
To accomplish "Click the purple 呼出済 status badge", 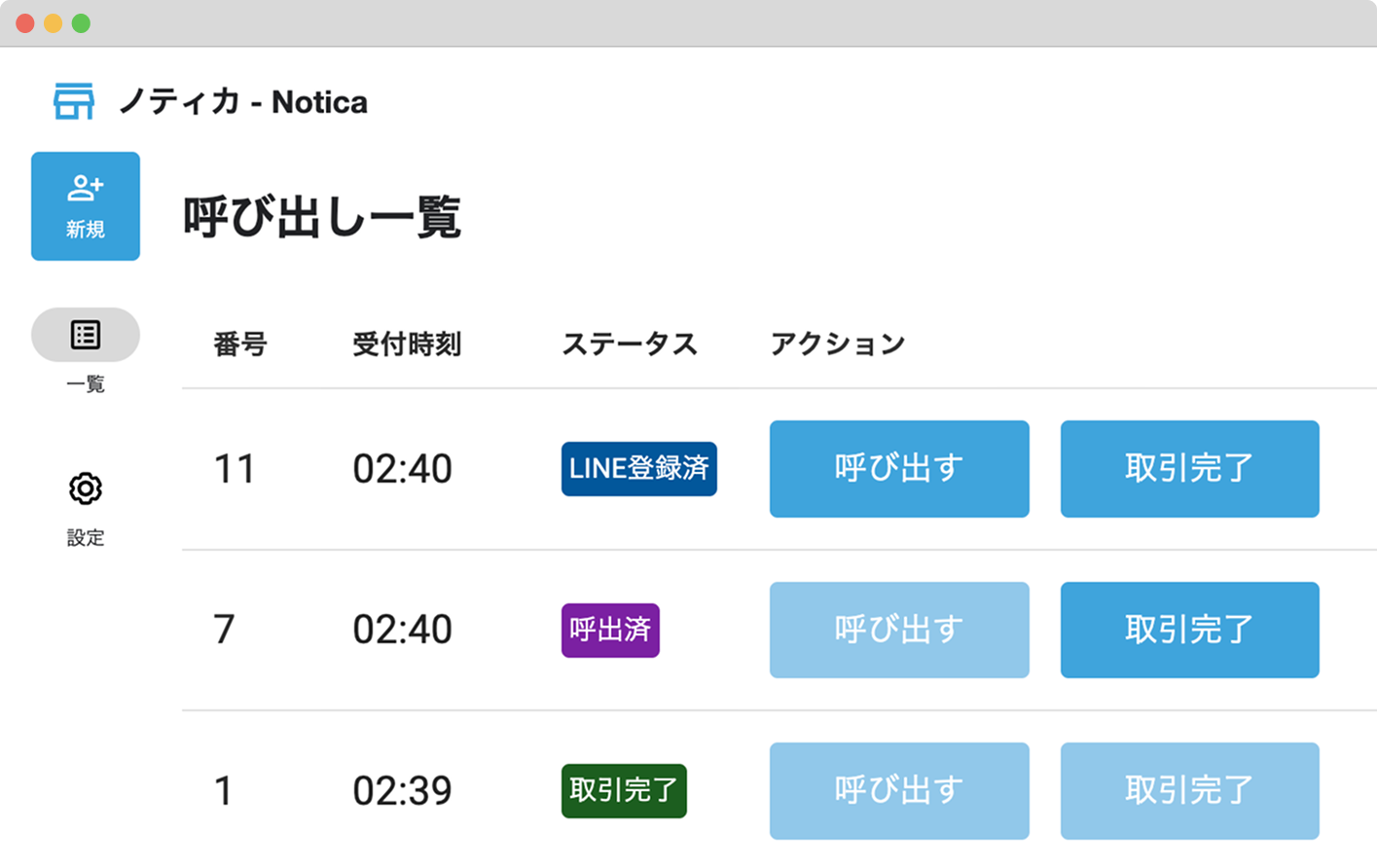I will point(610,630).
